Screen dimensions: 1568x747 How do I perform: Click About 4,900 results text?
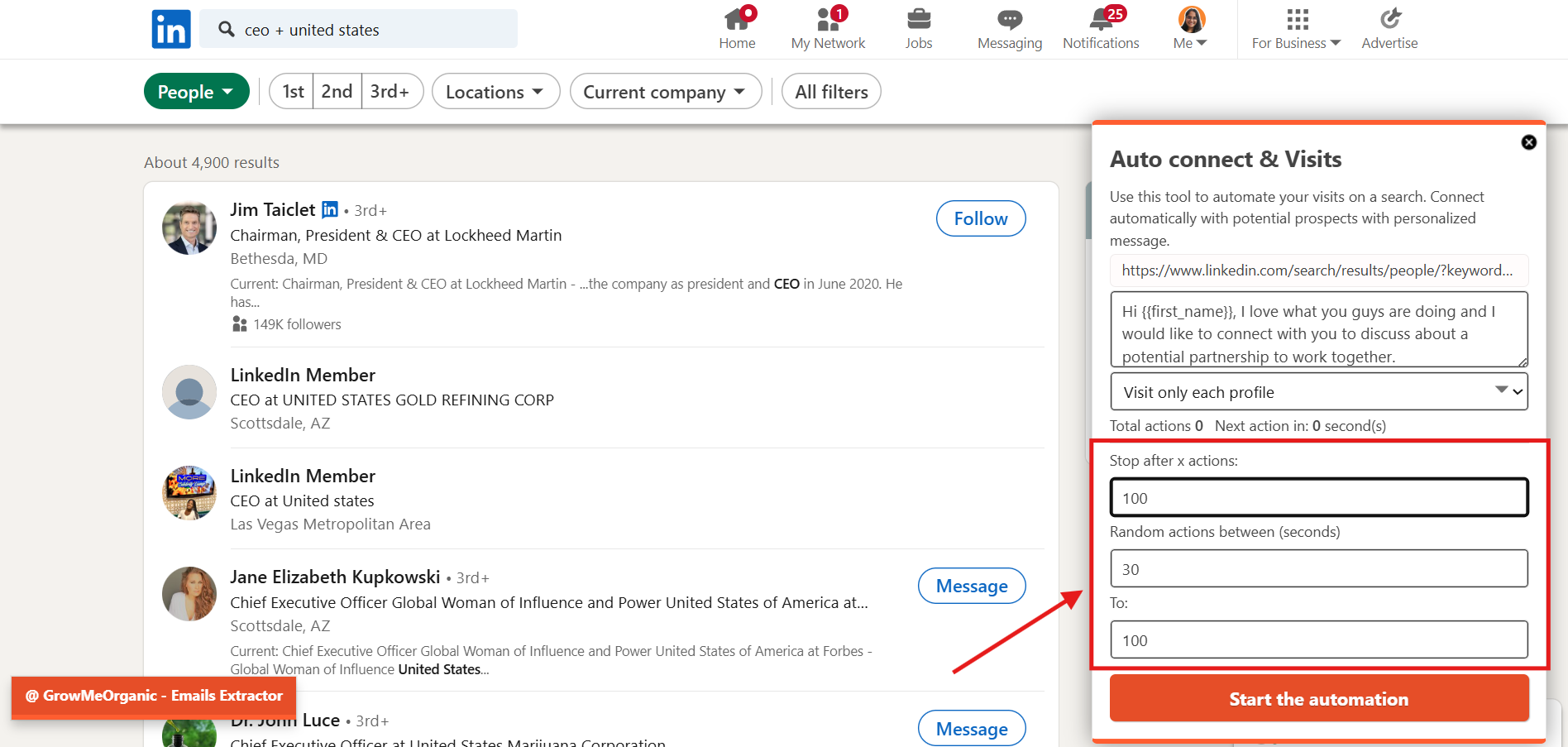[212, 162]
